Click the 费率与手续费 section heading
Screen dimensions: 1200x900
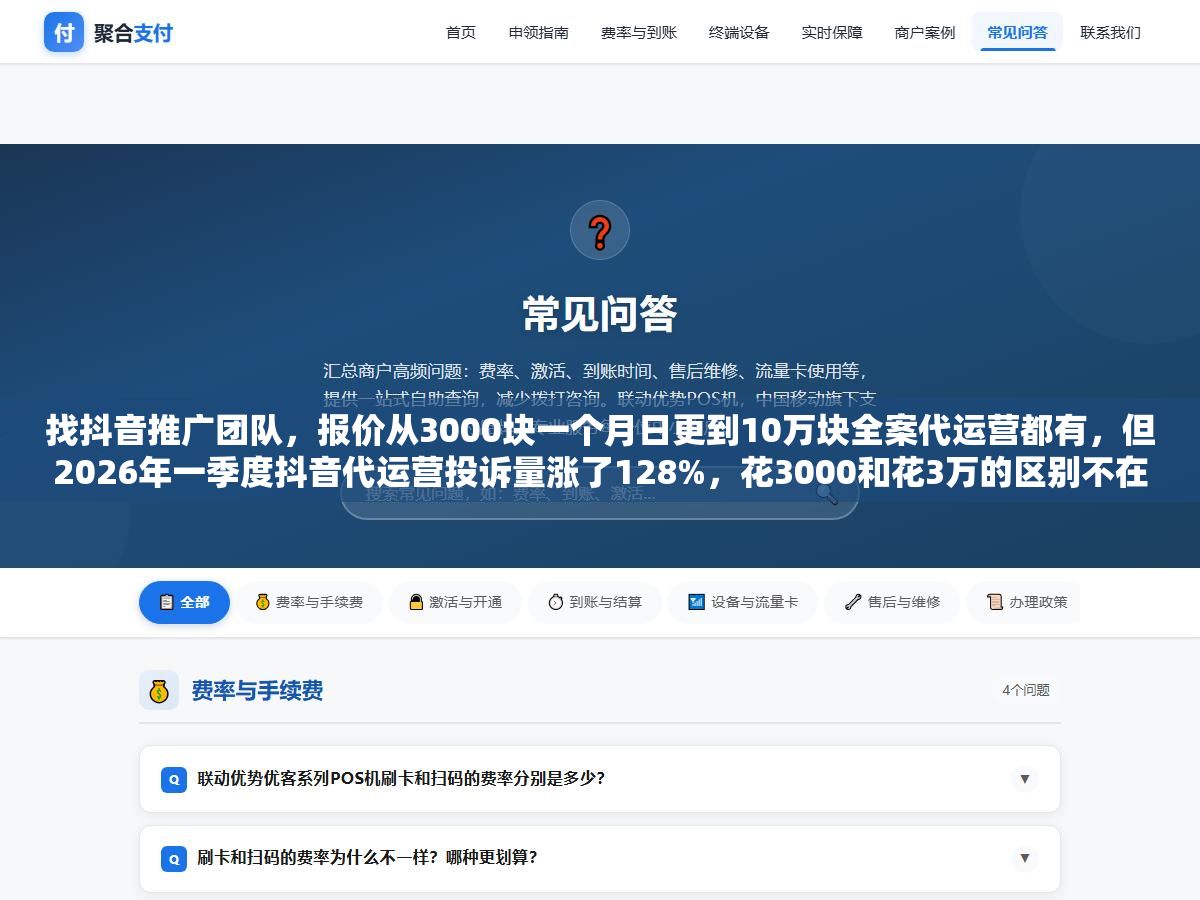[257, 690]
